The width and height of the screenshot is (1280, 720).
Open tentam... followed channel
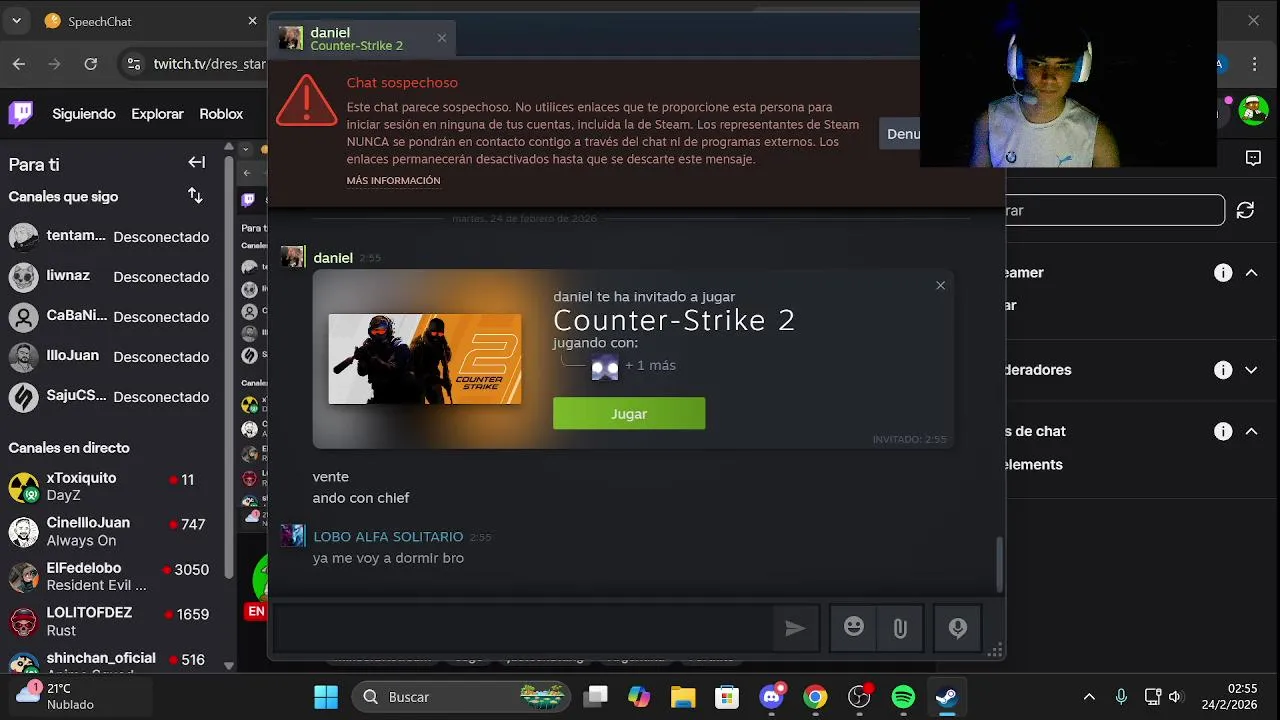pyautogui.click(x=110, y=236)
